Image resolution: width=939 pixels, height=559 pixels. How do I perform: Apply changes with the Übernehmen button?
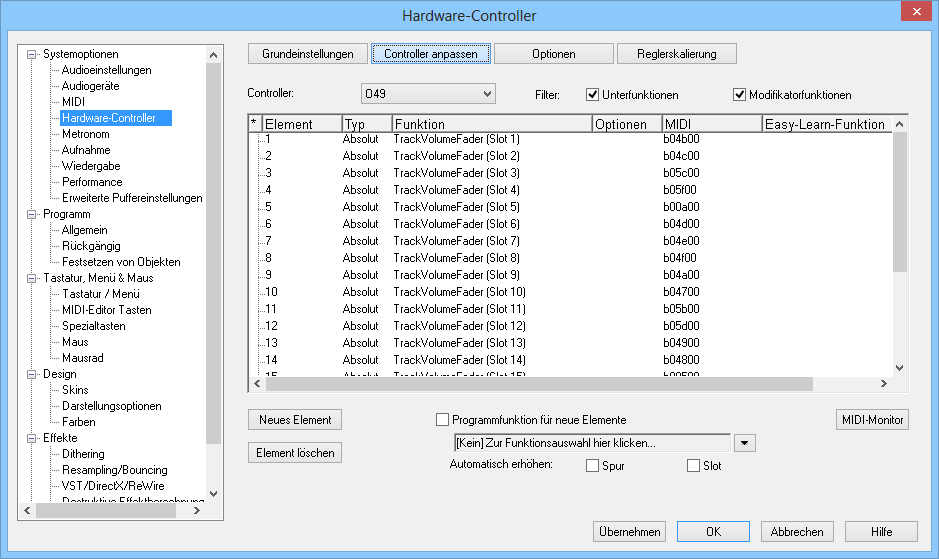point(629,532)
